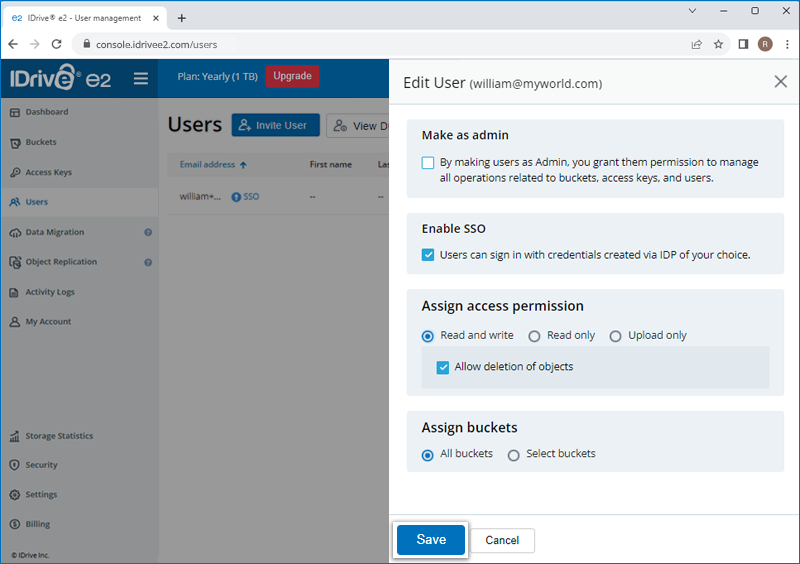Select the Select buckets option
Viewport: 800px width, 564px height.
click(x=514, y=455)
